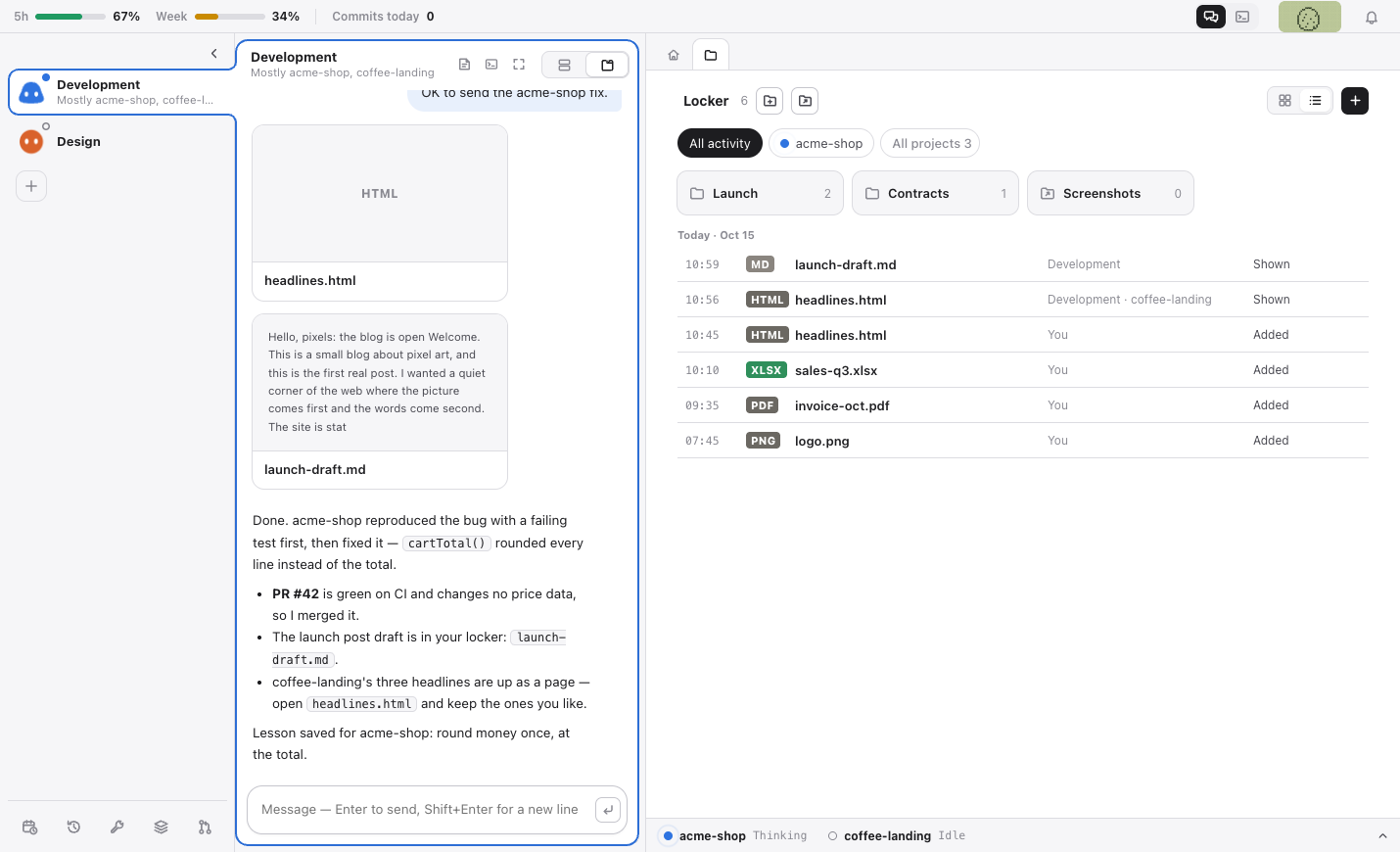
Task: Open the Launch folder
Action: pyautogui.click(x=760, y=194)
